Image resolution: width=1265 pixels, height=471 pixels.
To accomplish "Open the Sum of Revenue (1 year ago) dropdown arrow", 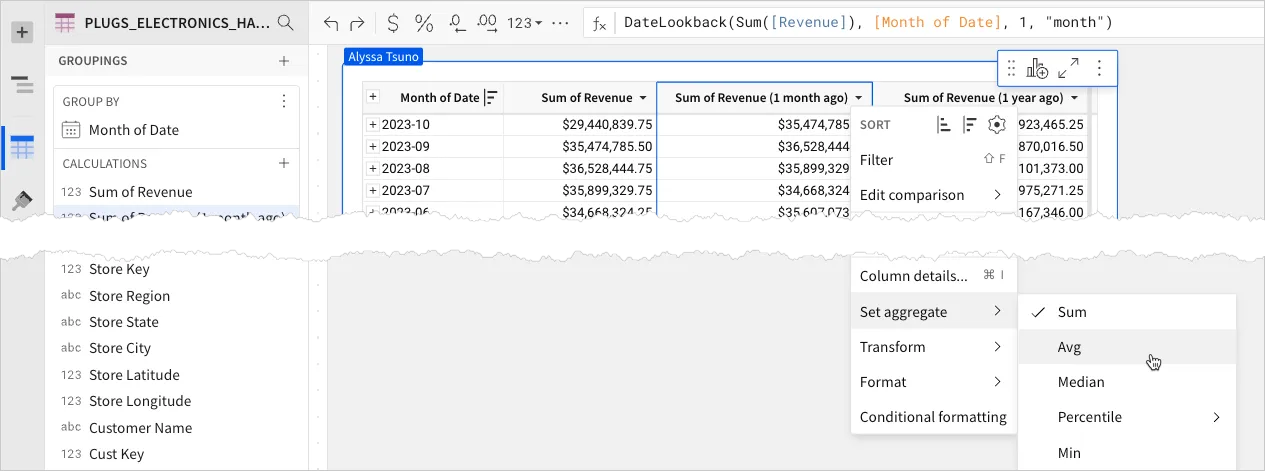I will tap(1074, 98).
